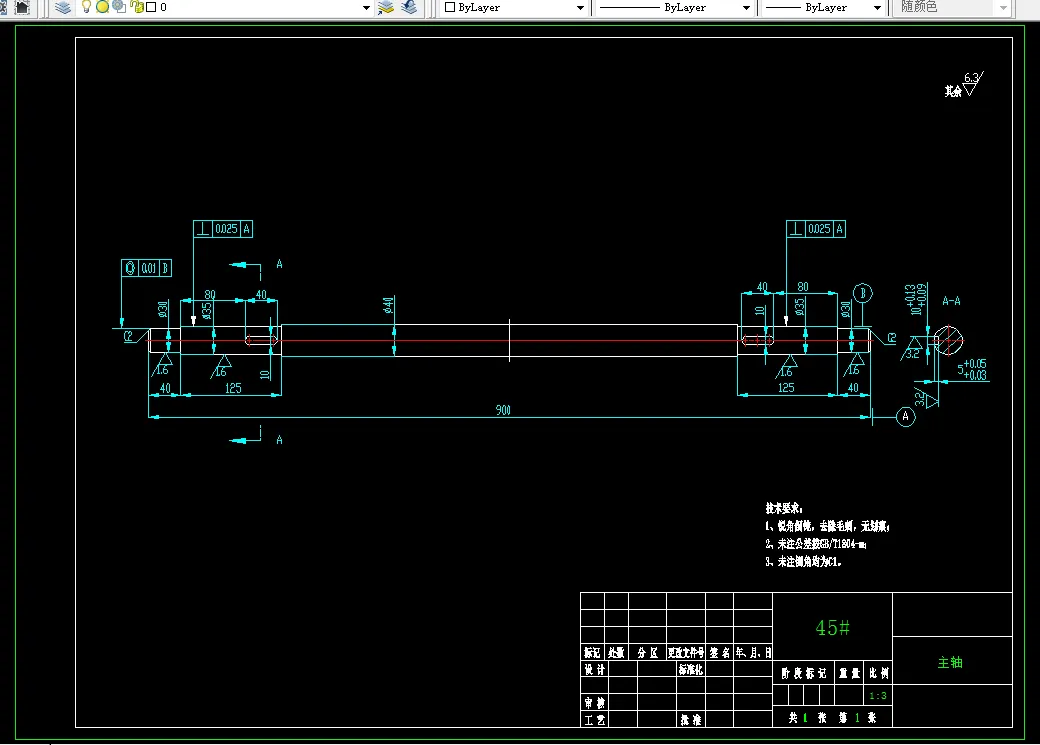Image resolution: width=1040 pixels, height=745 pixels.
Task: Open the ByLayer linetype dropdown
Action: click(746, 8)
